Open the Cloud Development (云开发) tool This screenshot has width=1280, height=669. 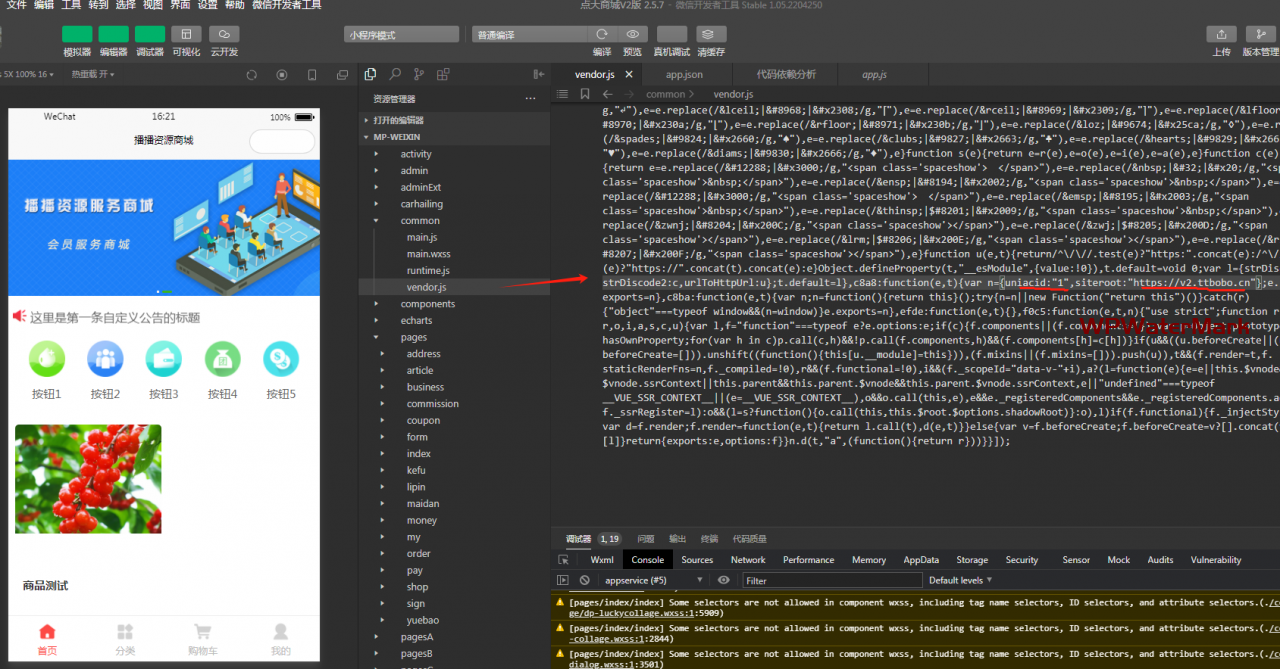tap(224, 34)
